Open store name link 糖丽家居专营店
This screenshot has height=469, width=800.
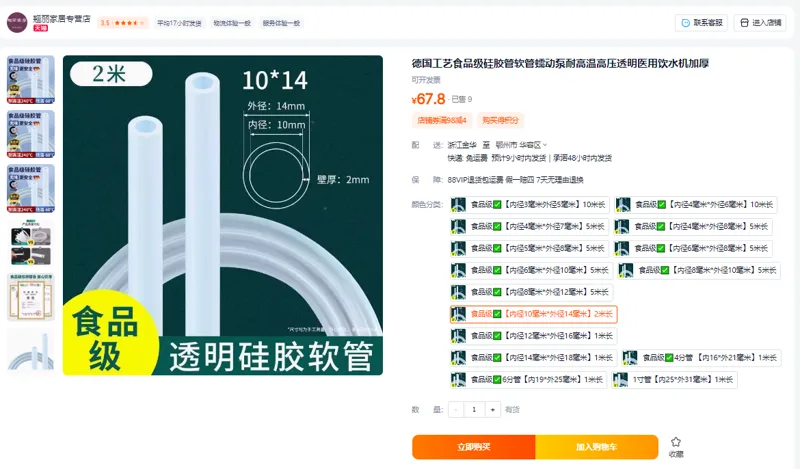click(62, 18)
